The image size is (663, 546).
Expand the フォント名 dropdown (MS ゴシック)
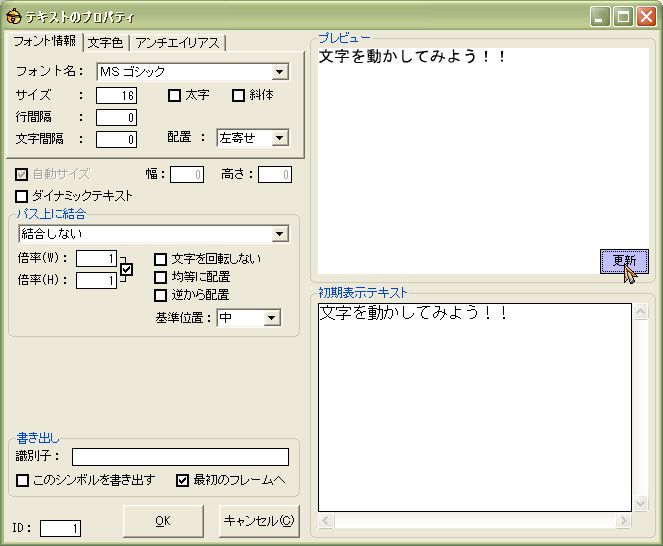[x=279, y=72]
